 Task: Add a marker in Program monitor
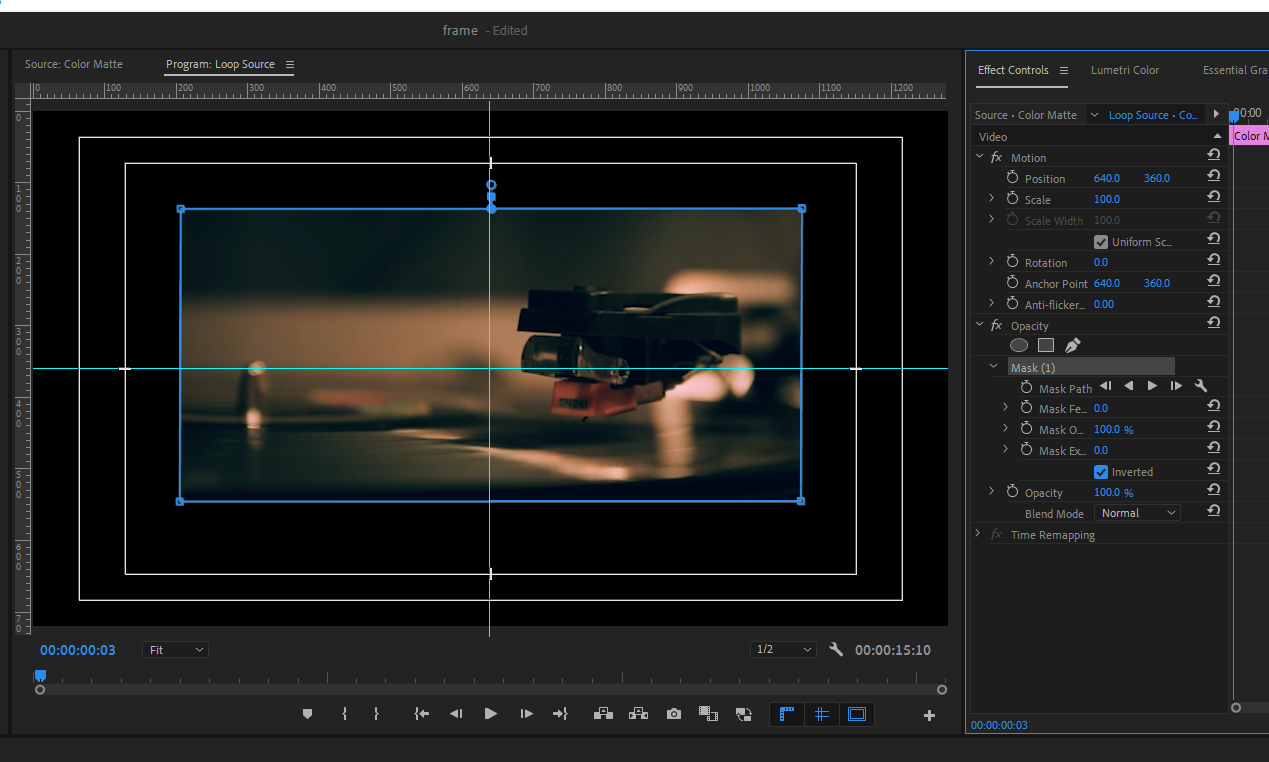coord(307,713)
